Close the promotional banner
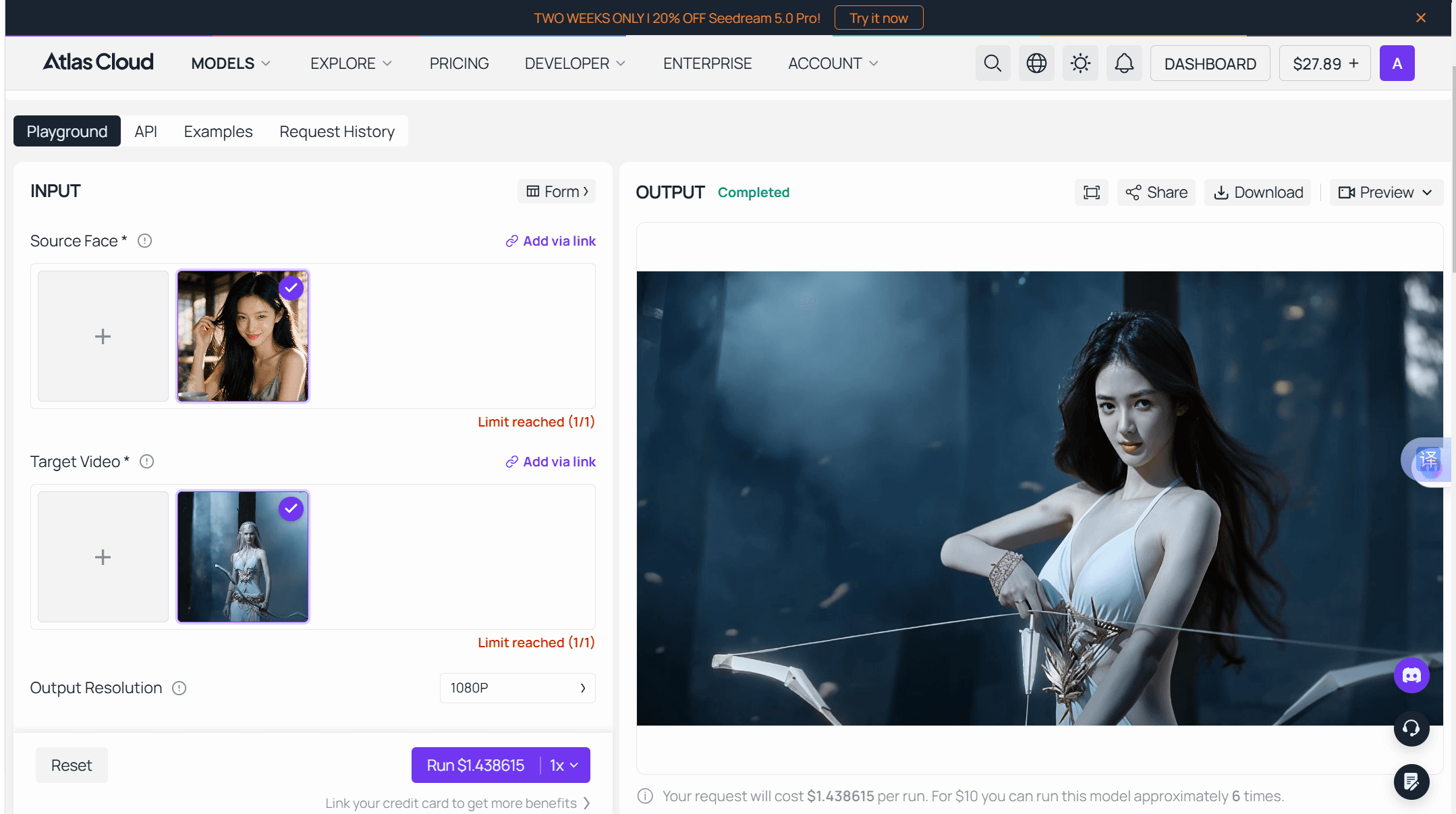The width and height of the screenshot is (1456, 814). (1421, 18)
